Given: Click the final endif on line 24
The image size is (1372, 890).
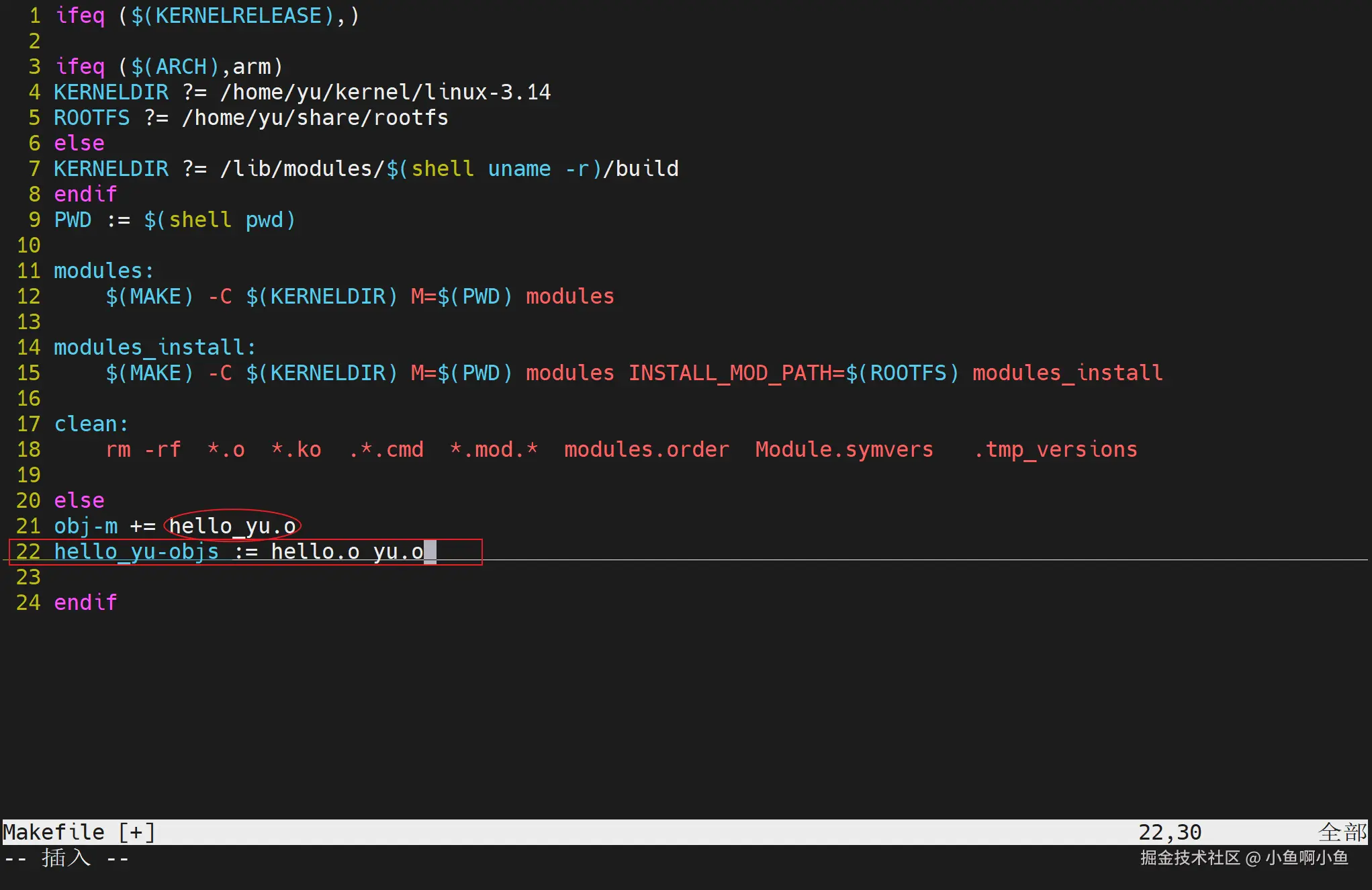Looking at the screenshot, I should [85, 603].
